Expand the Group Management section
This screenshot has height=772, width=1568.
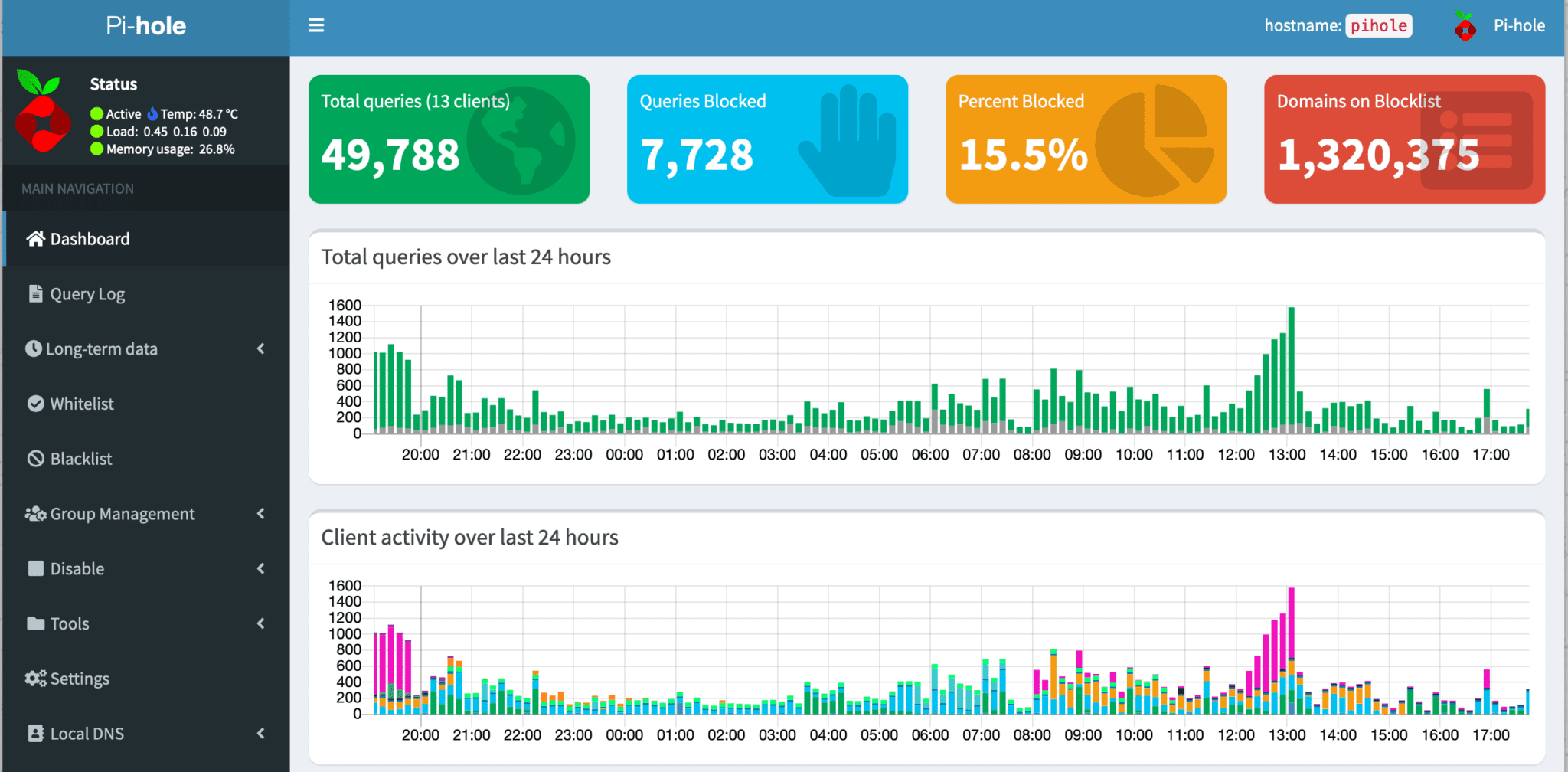pyautogui.click(x=122, y=513)
